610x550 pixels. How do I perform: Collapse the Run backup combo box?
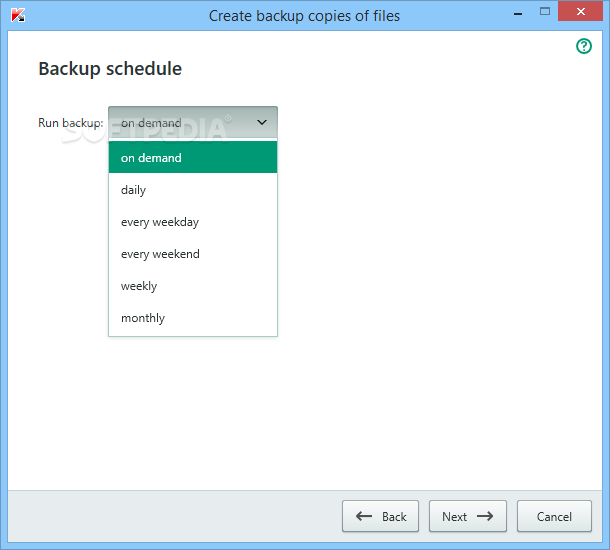(193, 123)
